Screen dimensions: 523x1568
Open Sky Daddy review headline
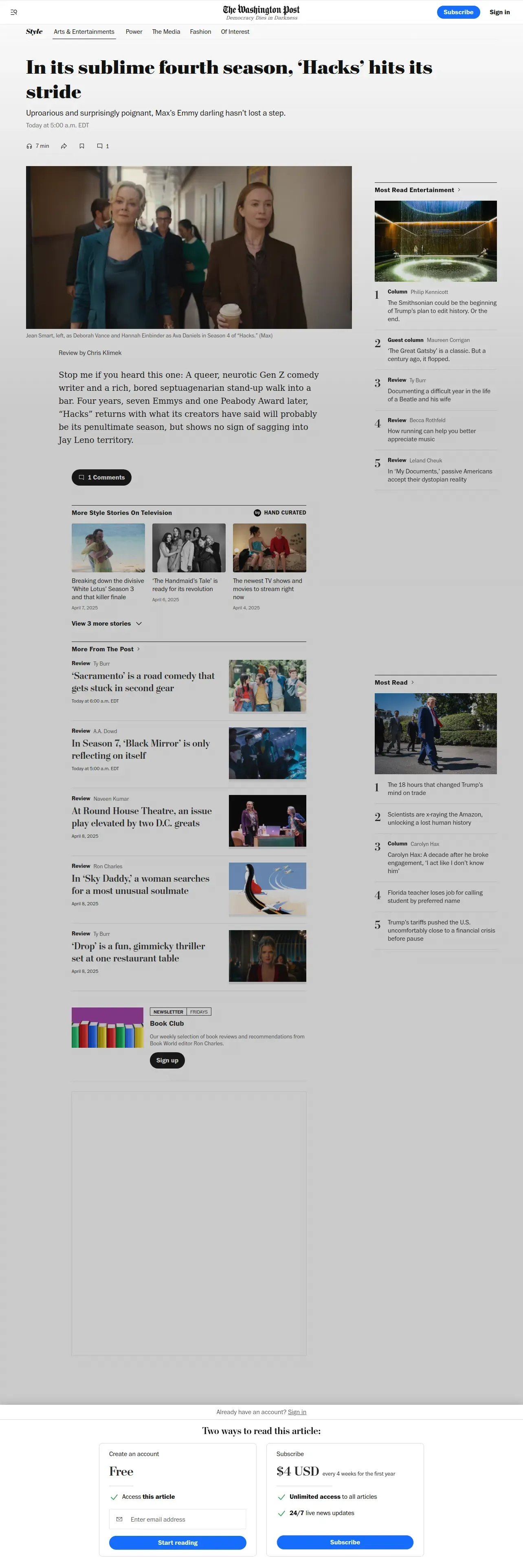(x=141, y=885)
